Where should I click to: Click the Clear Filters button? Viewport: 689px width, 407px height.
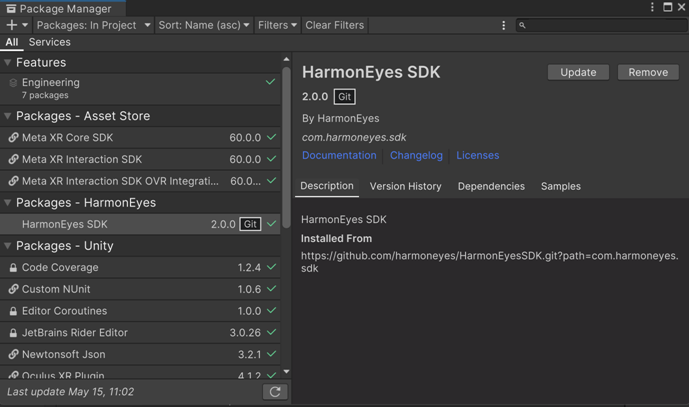[335, 25]
